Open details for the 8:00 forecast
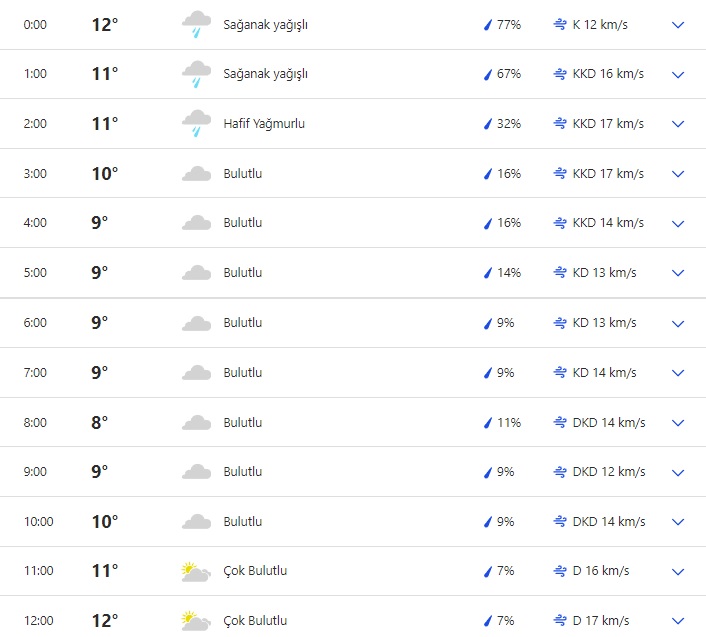This screenshot has height=637, width=706. 678,422
